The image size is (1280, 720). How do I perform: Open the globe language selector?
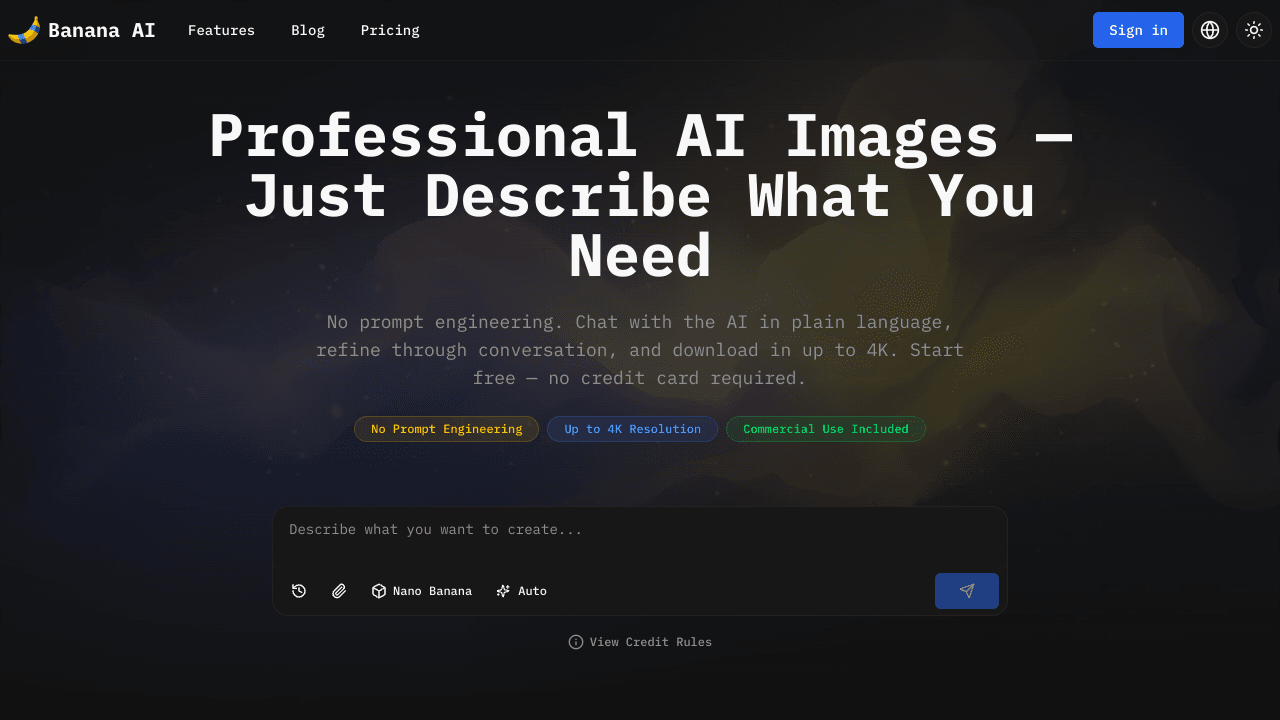[1210, 30]
